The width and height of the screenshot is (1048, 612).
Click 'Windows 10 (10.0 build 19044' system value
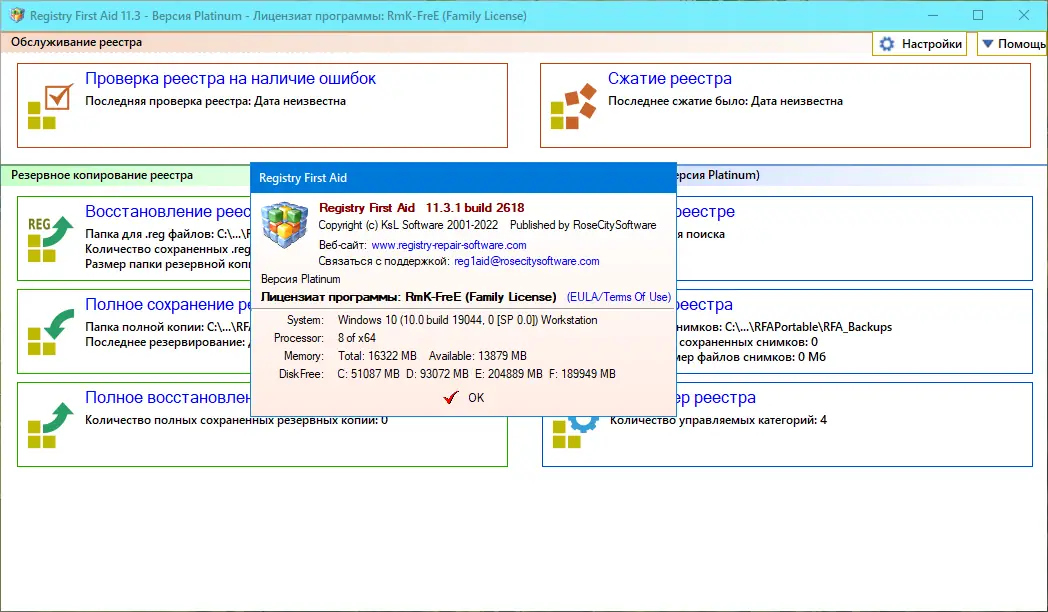(415, 320)
